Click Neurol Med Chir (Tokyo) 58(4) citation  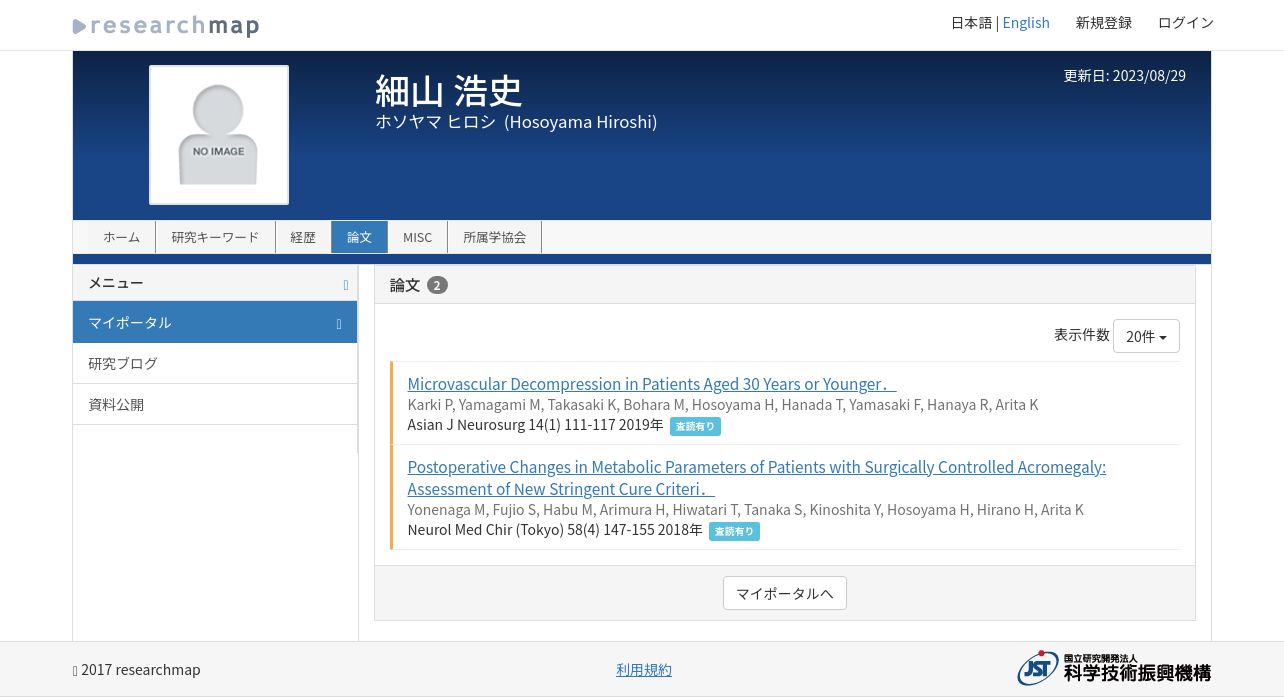[555, 530]
